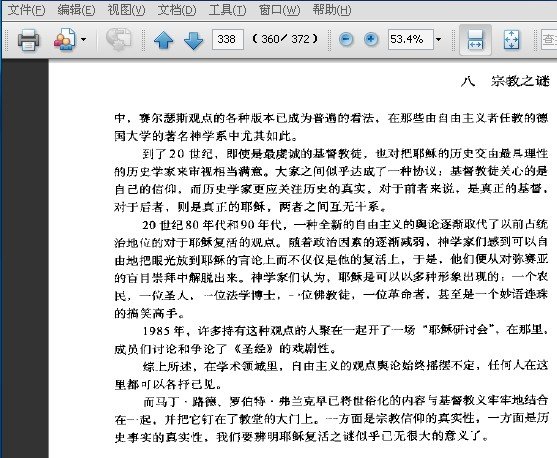Open the 视图(V) menu
The image size is (557, 458).
126,10
